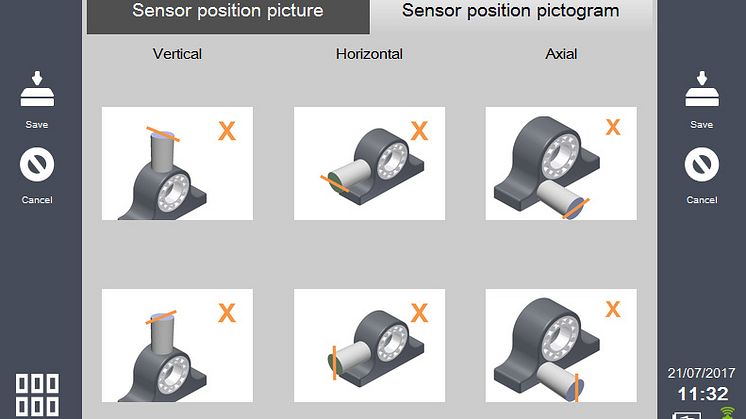
Task: Click the Cancel icon in right sidebar
Action: pos(702,165)
